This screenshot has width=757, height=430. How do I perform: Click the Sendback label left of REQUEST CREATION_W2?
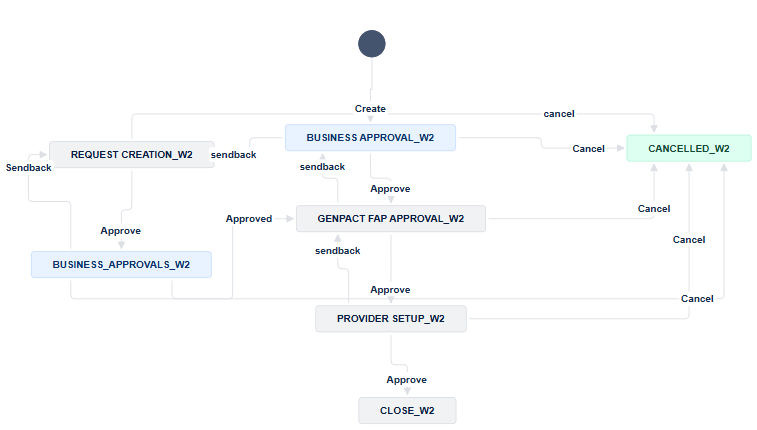click(28, 167)
